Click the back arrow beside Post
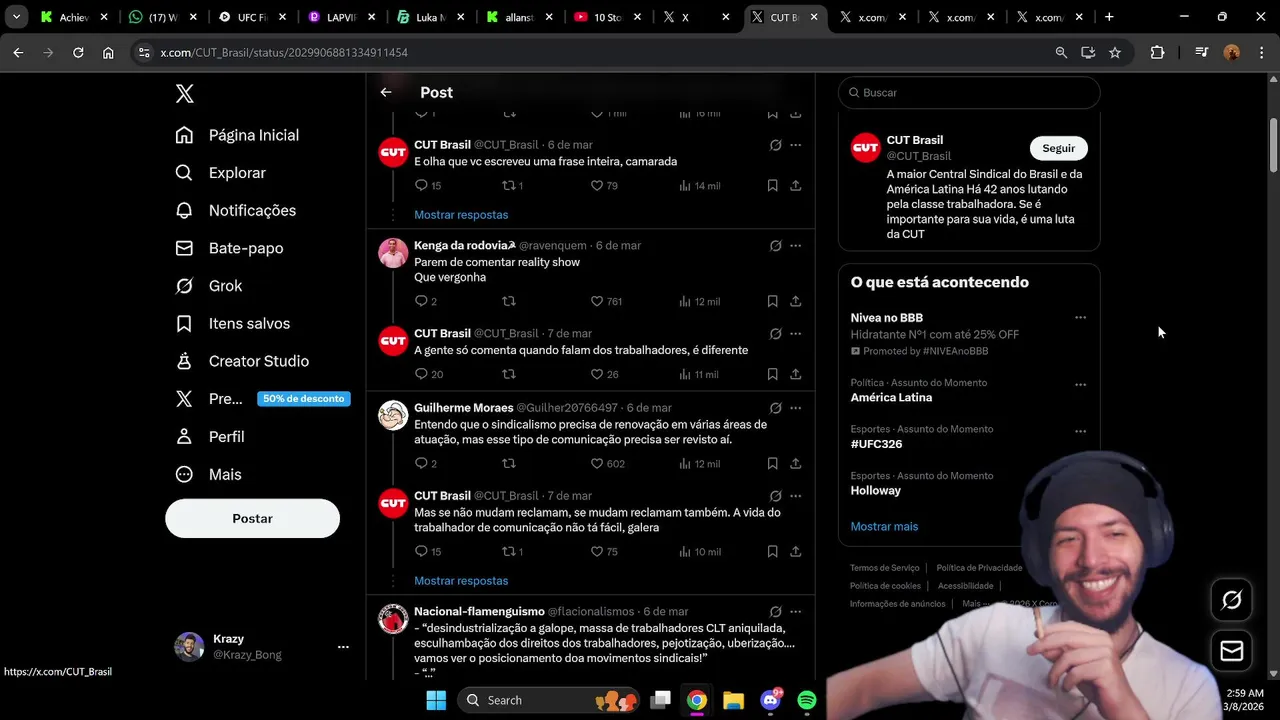The width and height of the screenshot is (1280, 720). [x=386, y=92]
